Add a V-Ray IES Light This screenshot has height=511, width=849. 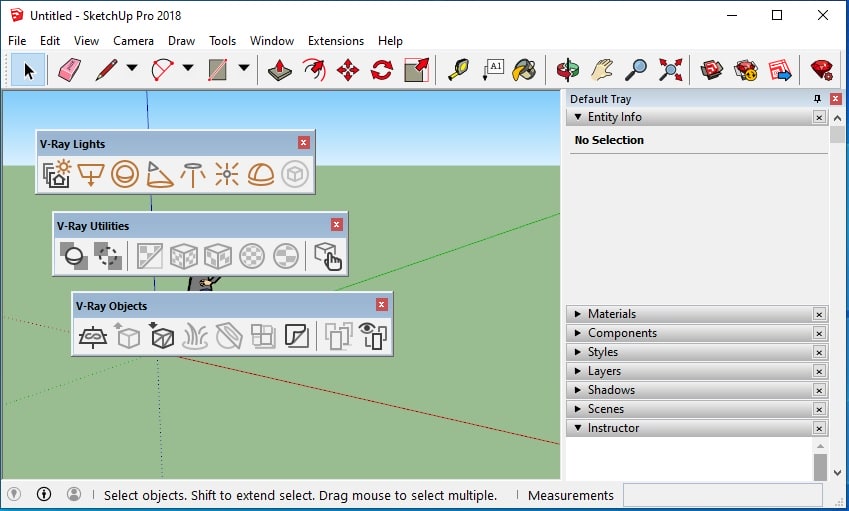coord(193,174)
